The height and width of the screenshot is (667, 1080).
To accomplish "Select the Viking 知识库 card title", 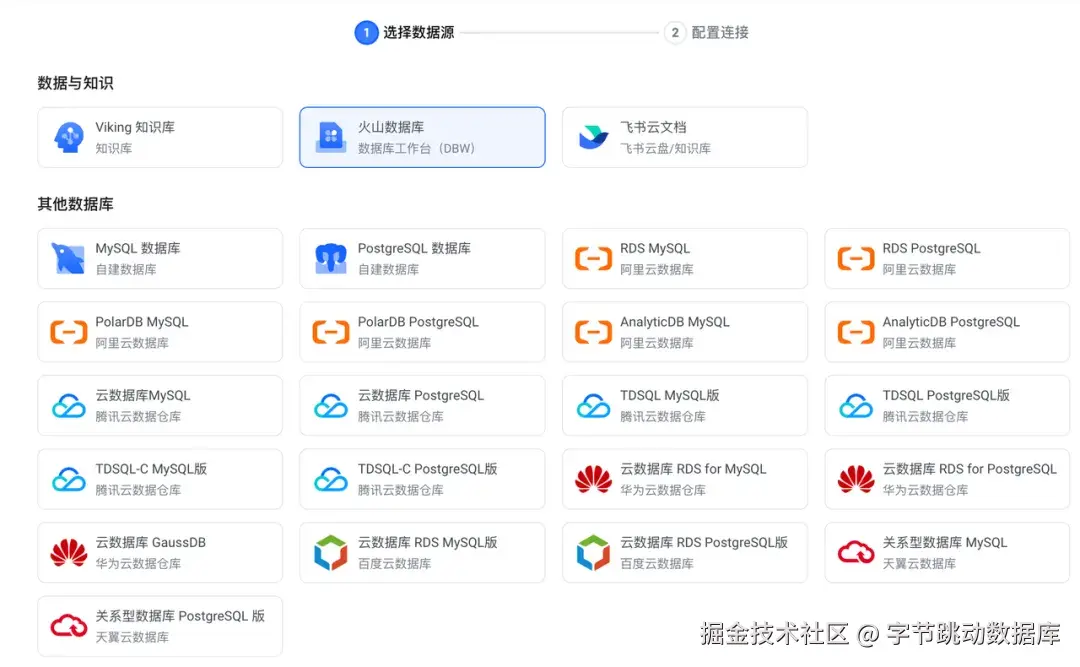I will click(x=135, y=127).
